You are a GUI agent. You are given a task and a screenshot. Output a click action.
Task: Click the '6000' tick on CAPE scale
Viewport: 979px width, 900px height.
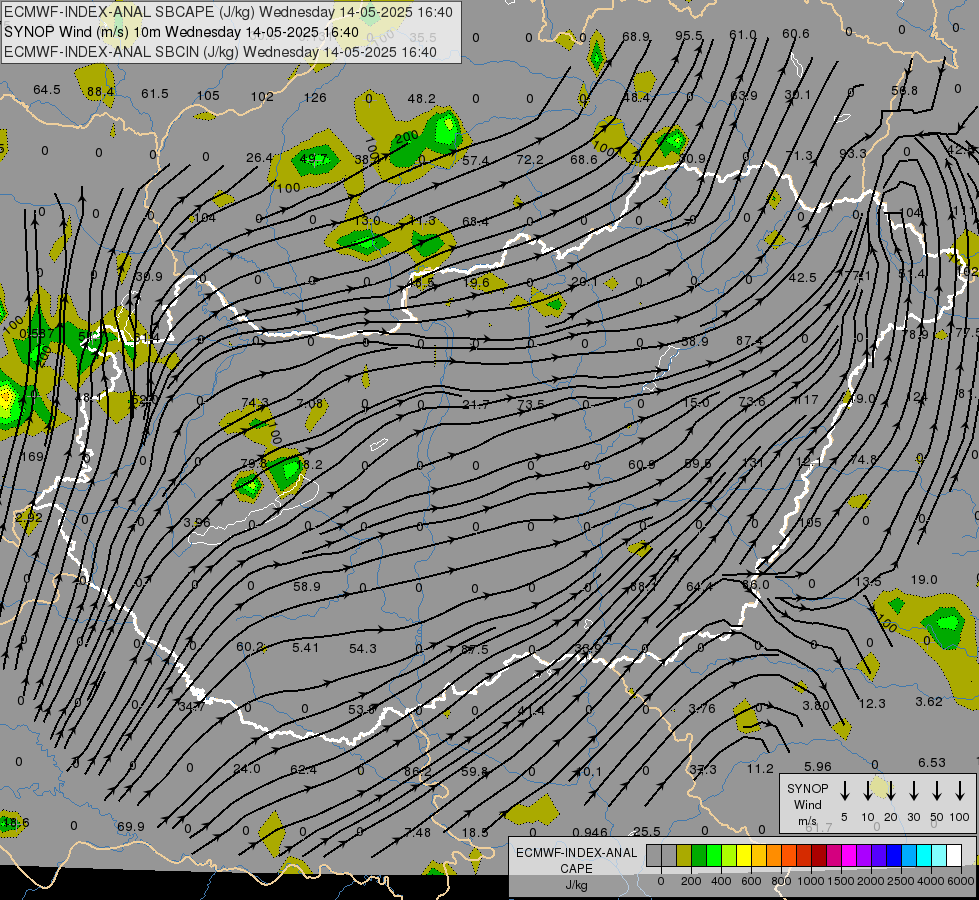click(962, 881)
